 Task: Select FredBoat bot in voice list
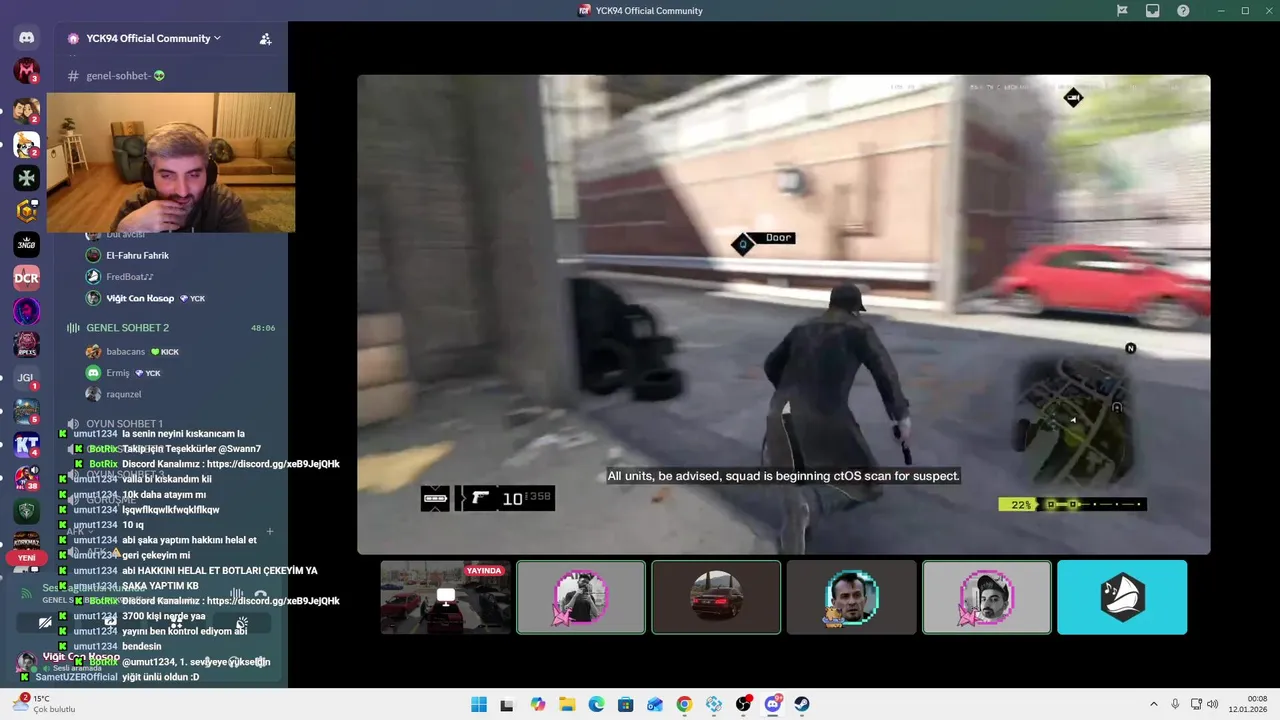coord(129,277)
